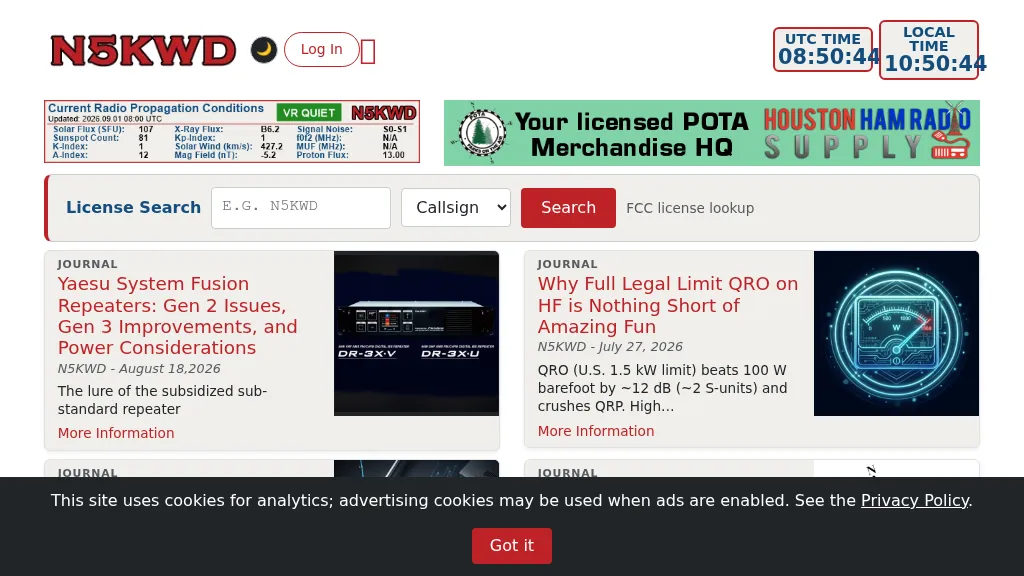The height and width of the screenshot is (576, 1024).
Task: Click the lure of subsidized sub-standard repeater text
Action: point(162,400)
